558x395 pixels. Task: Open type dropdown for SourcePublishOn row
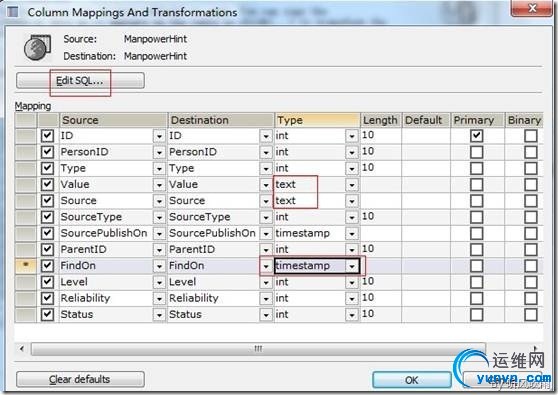352,233
